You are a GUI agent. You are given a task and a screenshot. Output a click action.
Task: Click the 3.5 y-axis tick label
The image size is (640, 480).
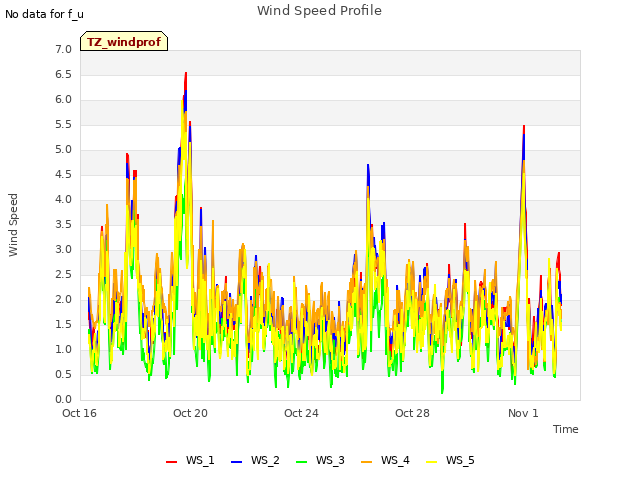[x=63, y=225]
